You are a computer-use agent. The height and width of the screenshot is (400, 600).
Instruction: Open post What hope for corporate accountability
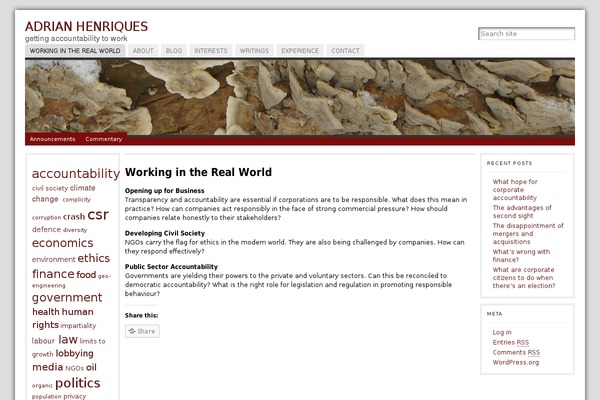pyautogui.click(x=515, y=190)
